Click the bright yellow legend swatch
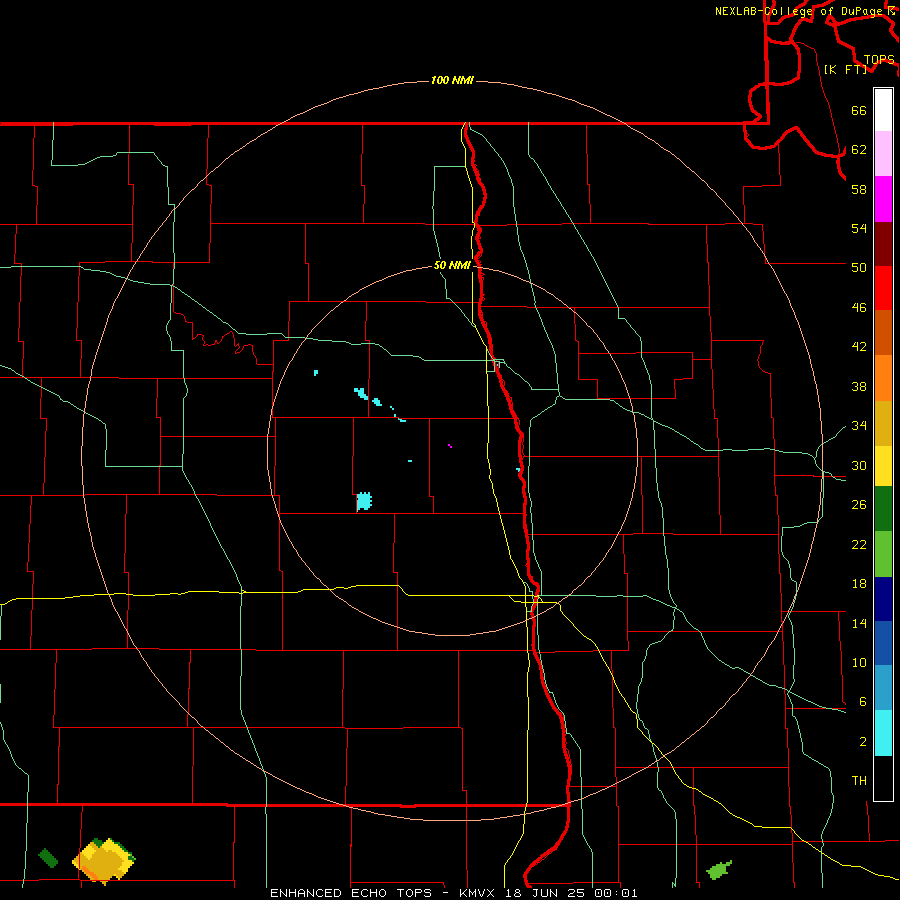Screen dimensions: 900x900 click(x=883, y=466)
